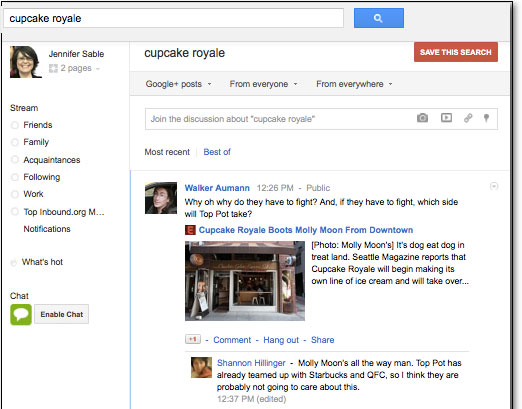The height and width of the screenshot is (409, 522).
Task: Click the green chat bubble icon
Action: click(x=21, y=314)
